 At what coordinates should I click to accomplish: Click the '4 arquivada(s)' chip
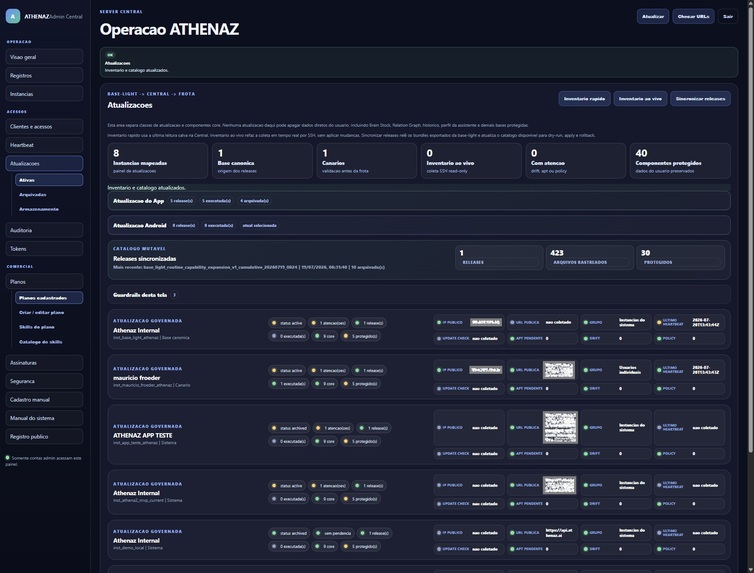(x=254, y=201)
